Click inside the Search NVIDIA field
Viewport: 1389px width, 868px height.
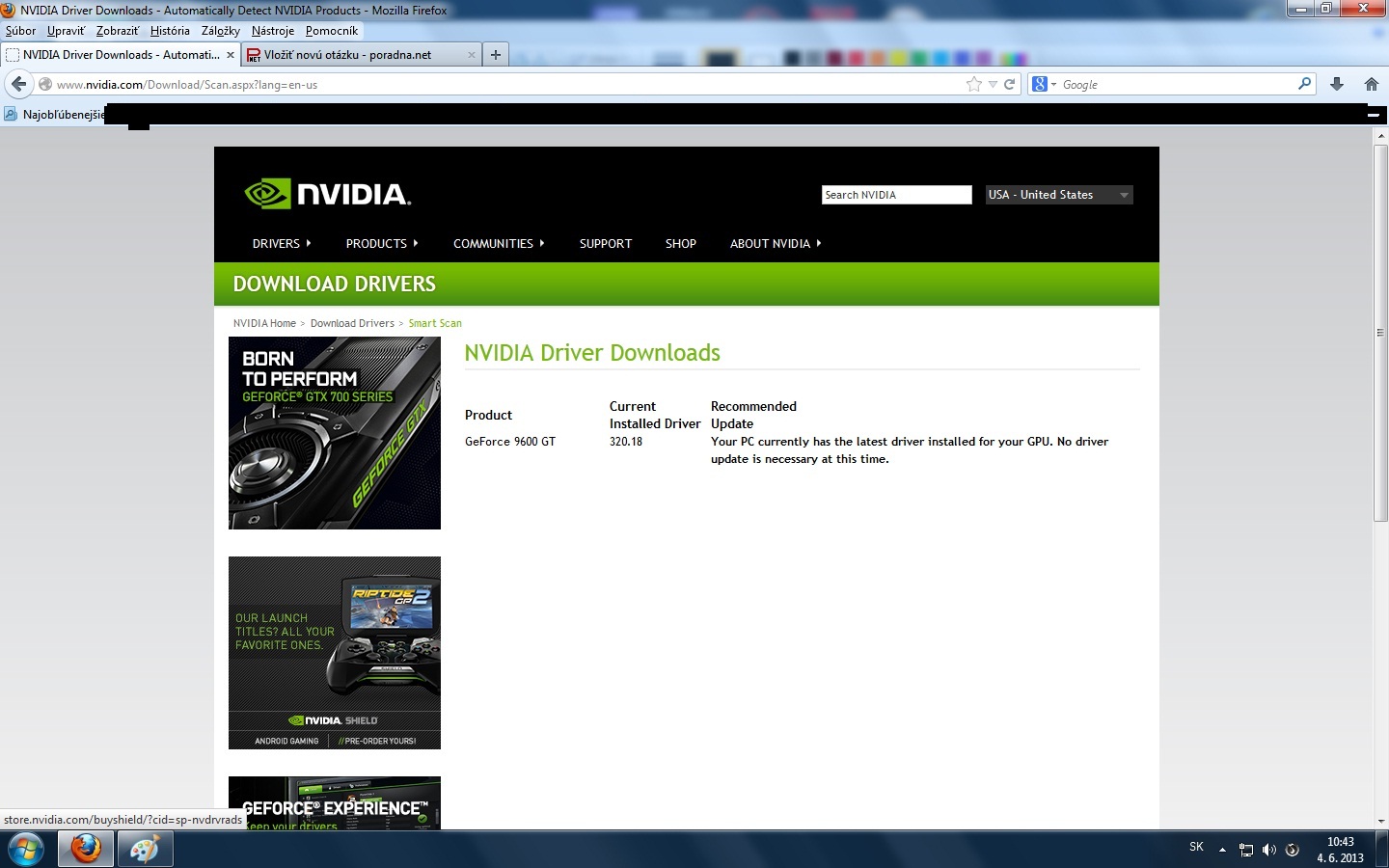point(897,195)
